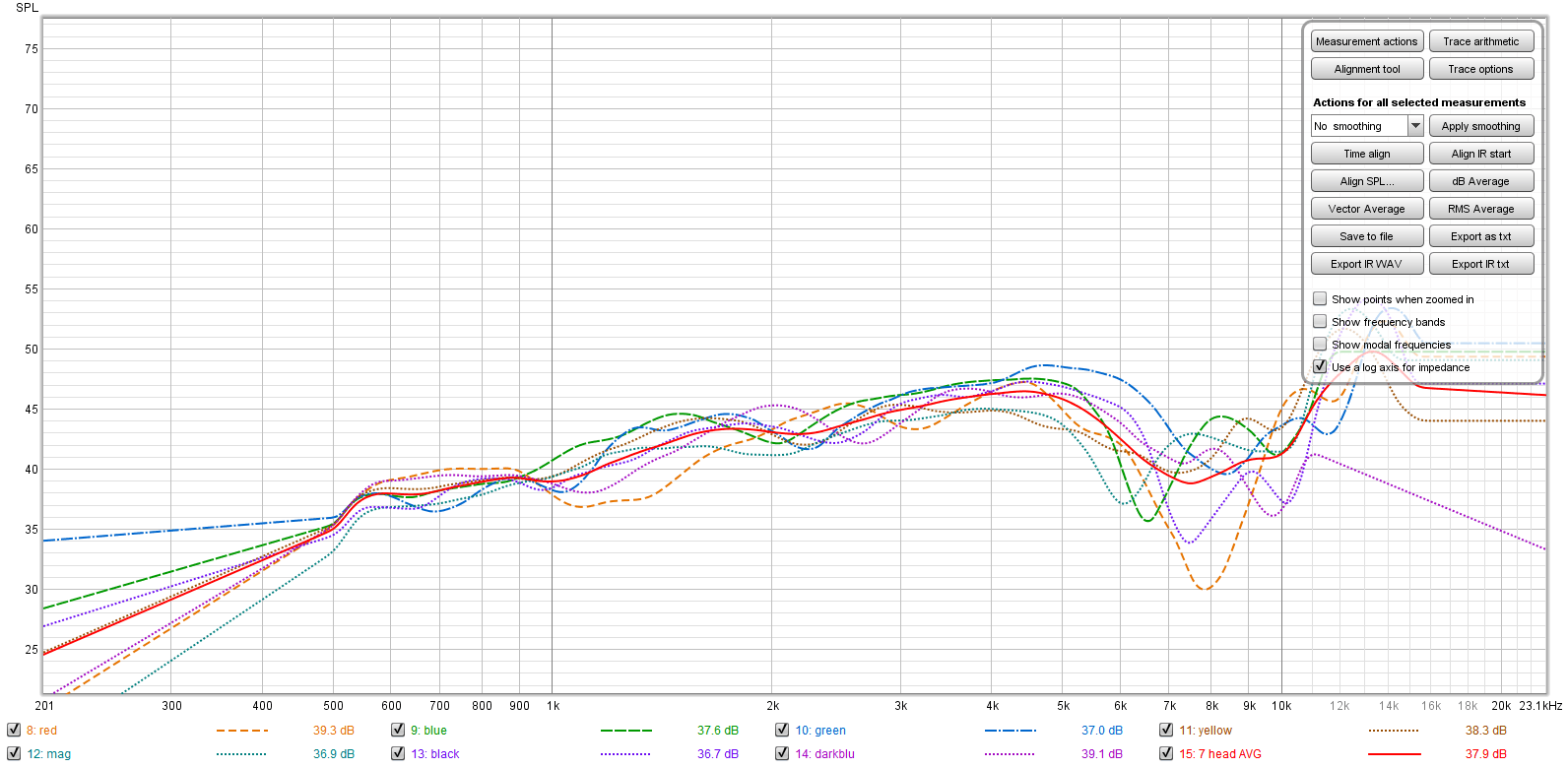Click Export as txt button

click(1481, 236)
